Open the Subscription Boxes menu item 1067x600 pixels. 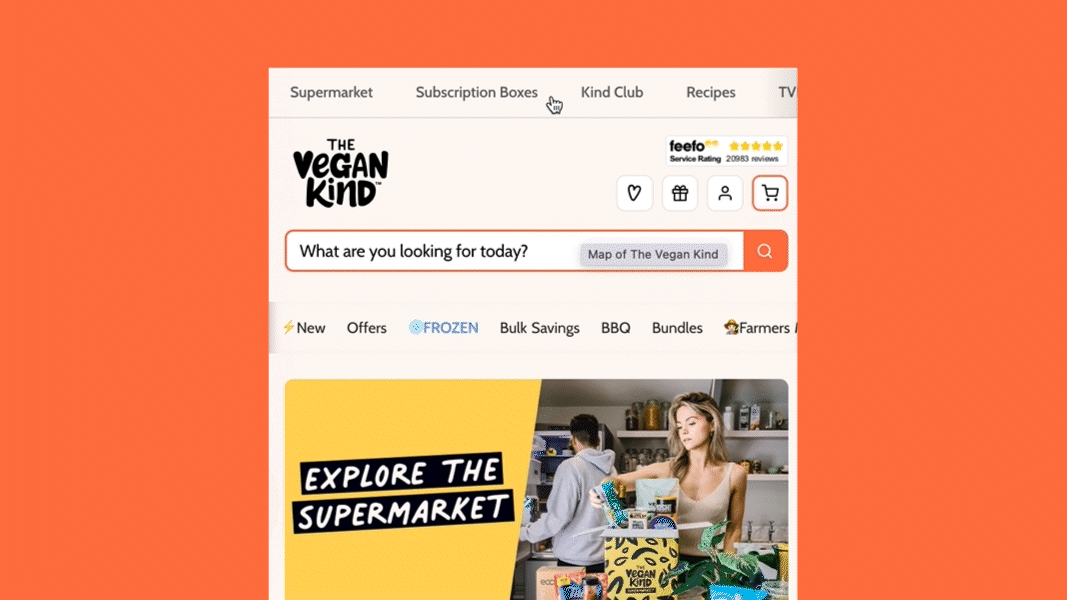click(476, 93)
